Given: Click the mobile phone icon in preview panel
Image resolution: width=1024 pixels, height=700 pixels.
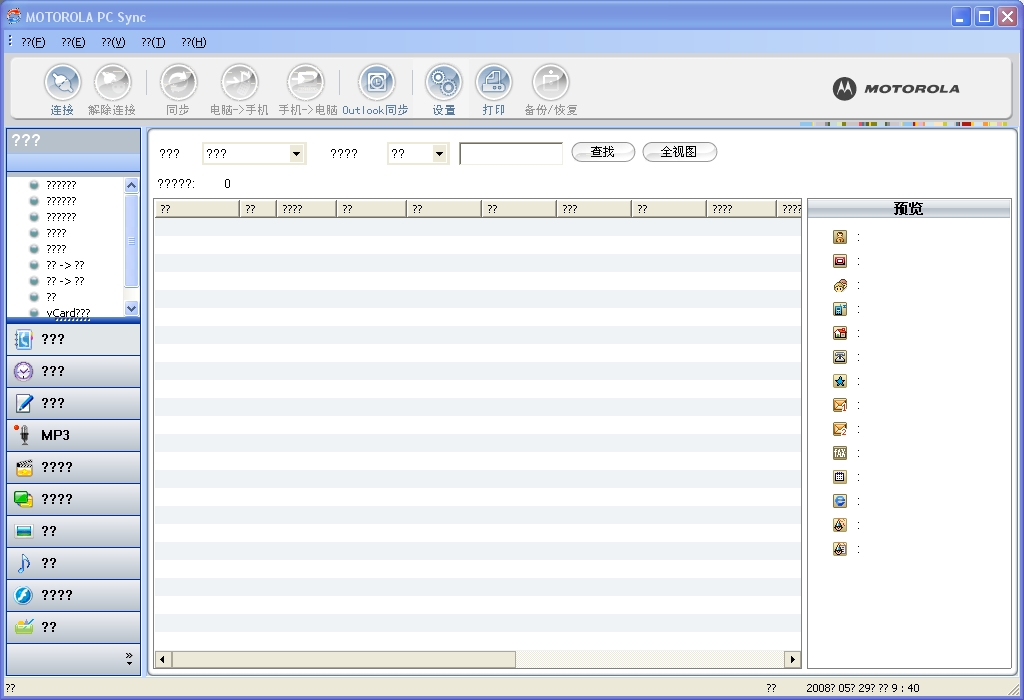Looking at the screenshot, I should pos(840,309).
